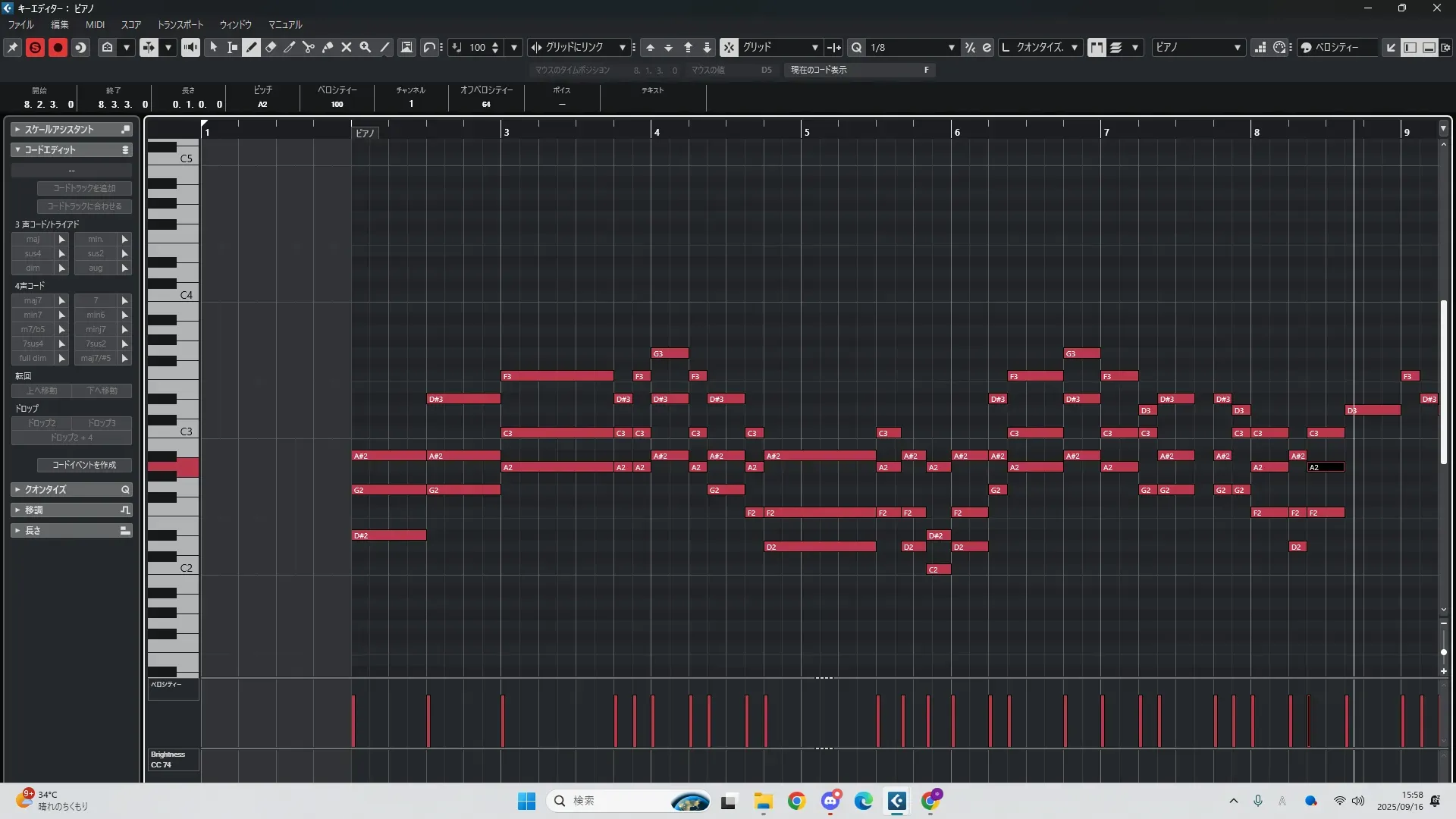The image size is (1456, 819).
Task: Open the トランスポート menu
Action: tap(180, 24)
